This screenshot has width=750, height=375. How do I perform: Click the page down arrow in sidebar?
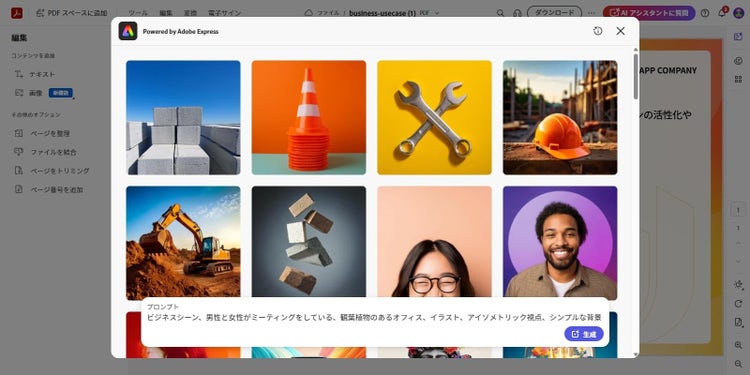click(738, 261)
